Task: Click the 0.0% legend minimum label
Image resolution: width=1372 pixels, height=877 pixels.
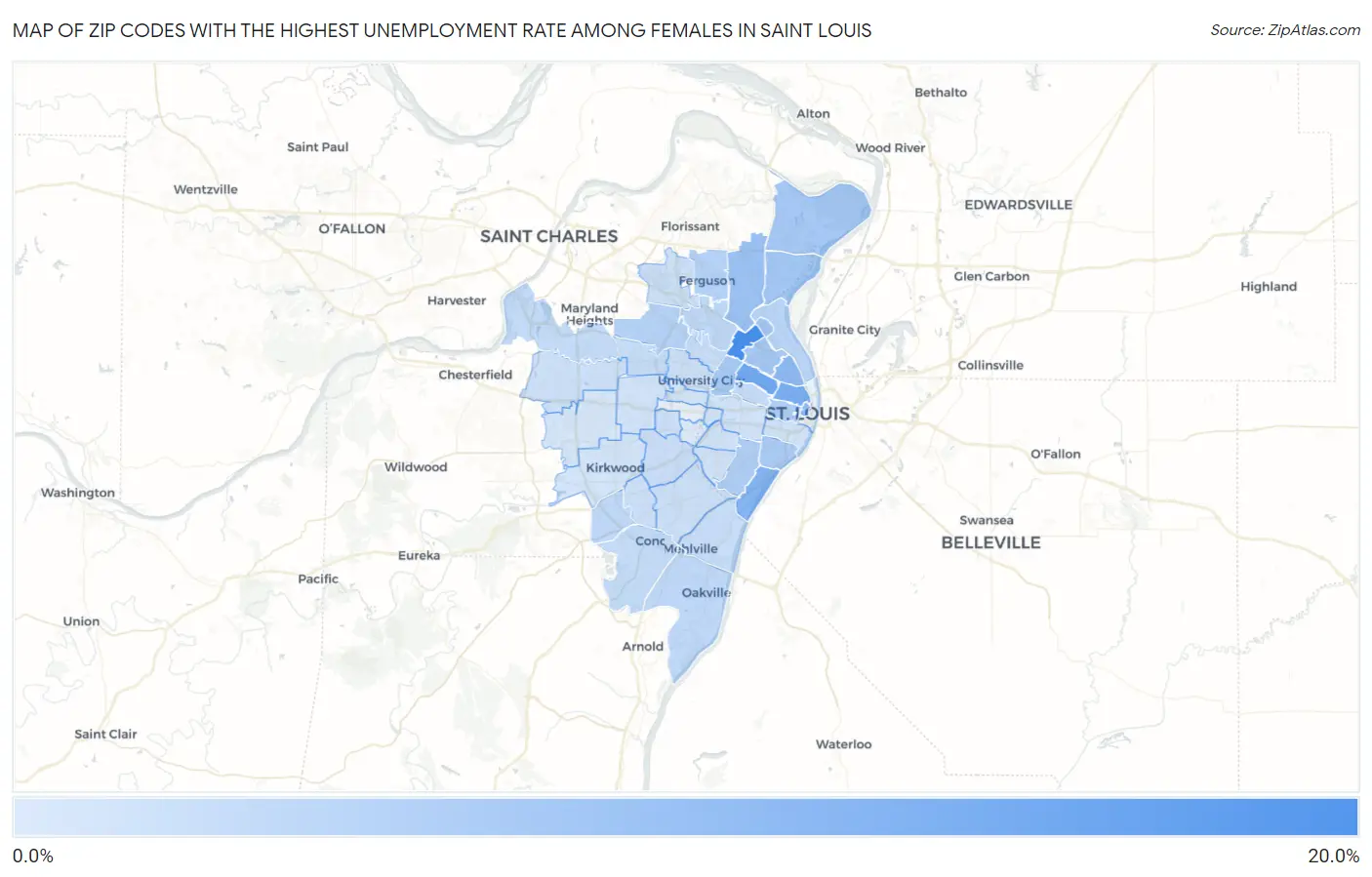Action: click(x=33, y=857)
